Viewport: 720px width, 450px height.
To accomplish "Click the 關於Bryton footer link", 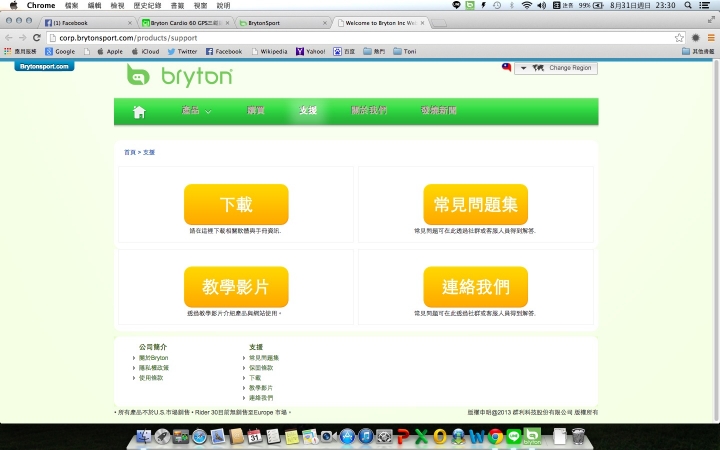I will click(153, 358).
